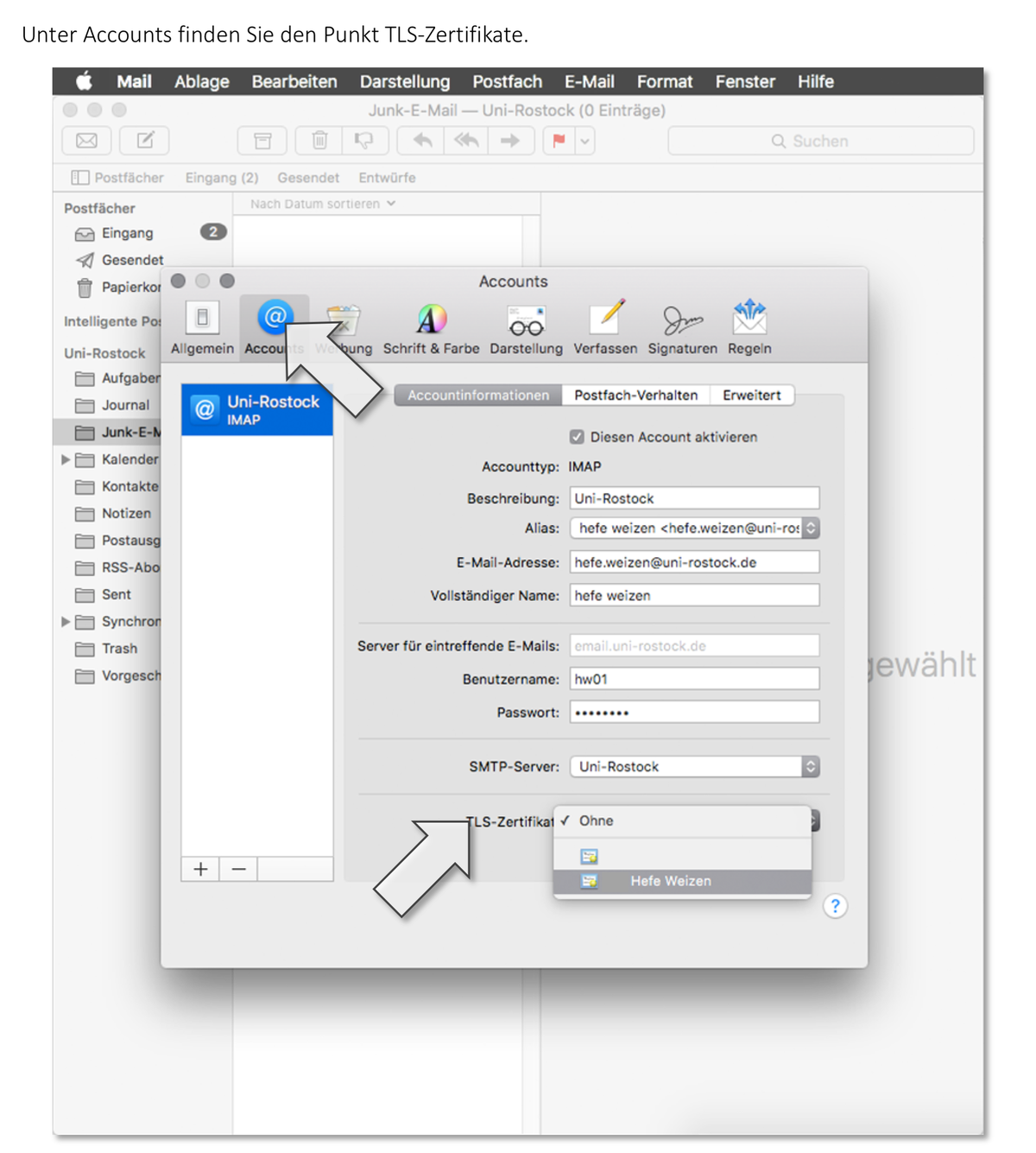
Task: Open the E-Mail menu
Action: (590, 81)
